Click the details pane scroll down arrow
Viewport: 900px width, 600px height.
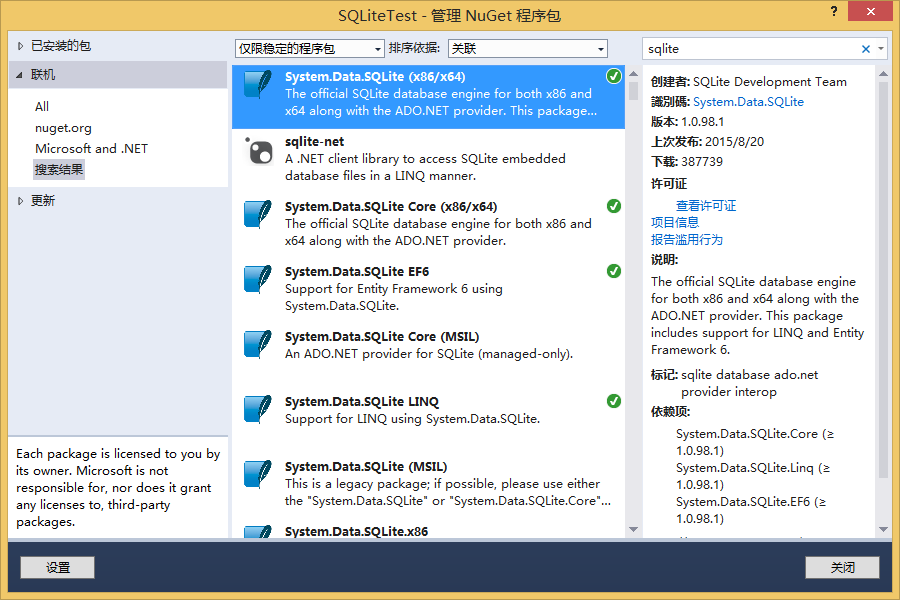tap(883, 529)
